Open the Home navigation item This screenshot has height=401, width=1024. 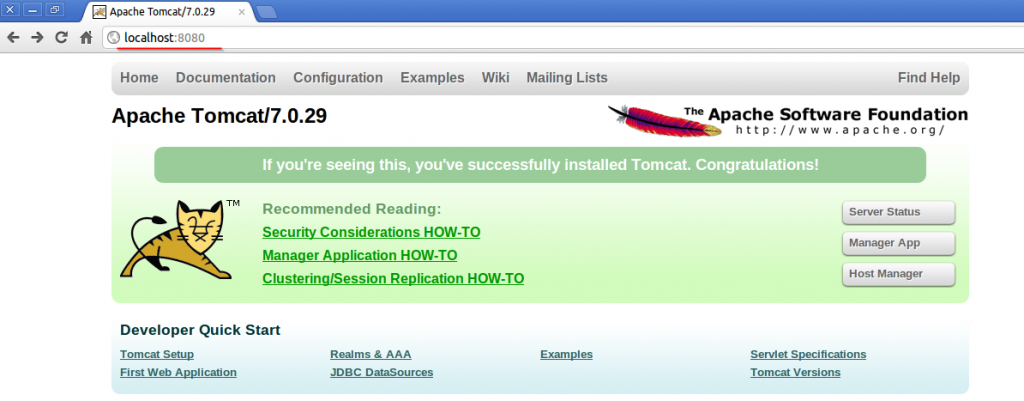pyautogui.click(x=139, y=78)
